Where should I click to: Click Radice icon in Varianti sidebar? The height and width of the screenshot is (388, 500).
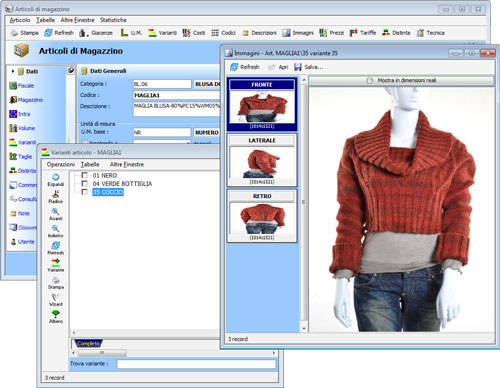point(56,194)
